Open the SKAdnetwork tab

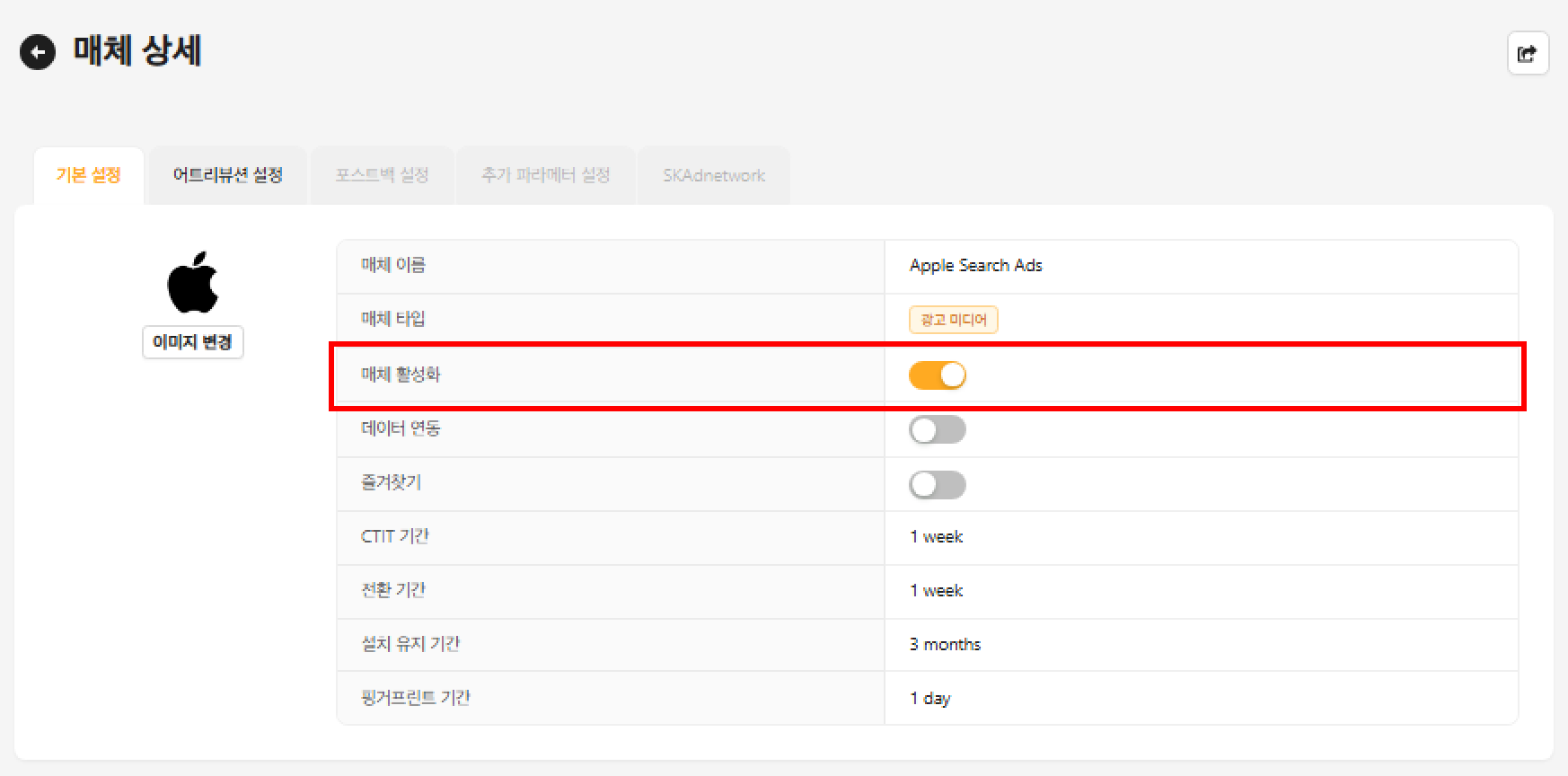click(714, 175)
